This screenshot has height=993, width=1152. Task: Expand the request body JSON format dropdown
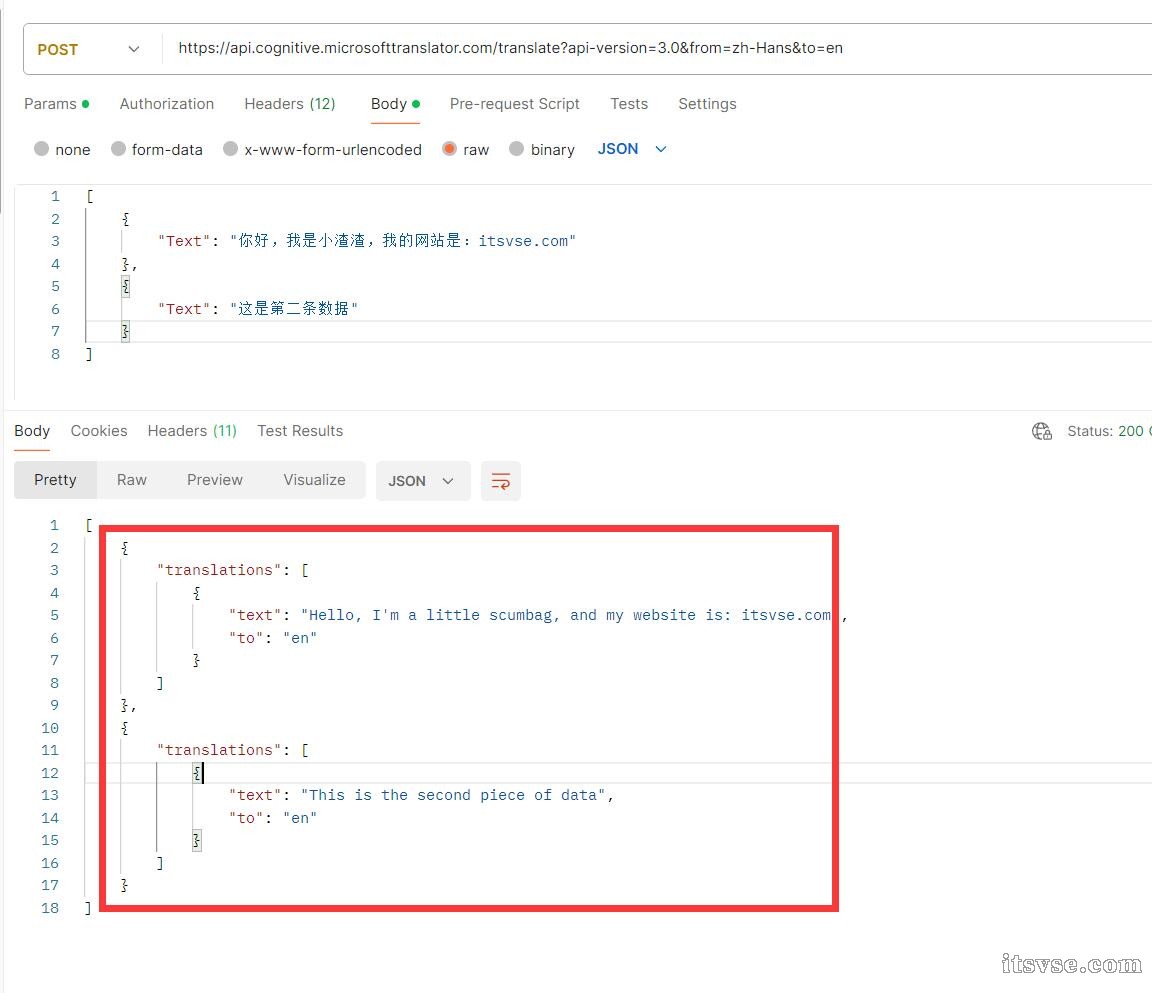pos(632,149)
